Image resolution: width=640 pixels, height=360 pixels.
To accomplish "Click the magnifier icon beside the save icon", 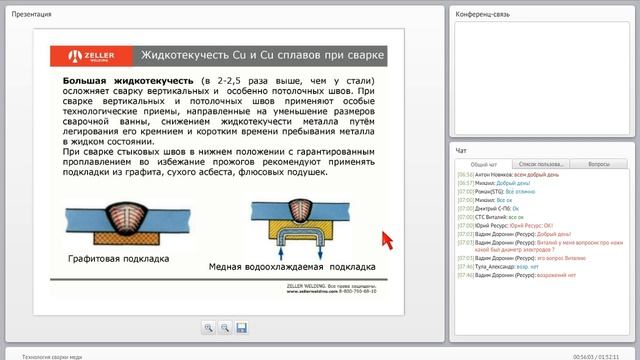I will coord(225,328).
